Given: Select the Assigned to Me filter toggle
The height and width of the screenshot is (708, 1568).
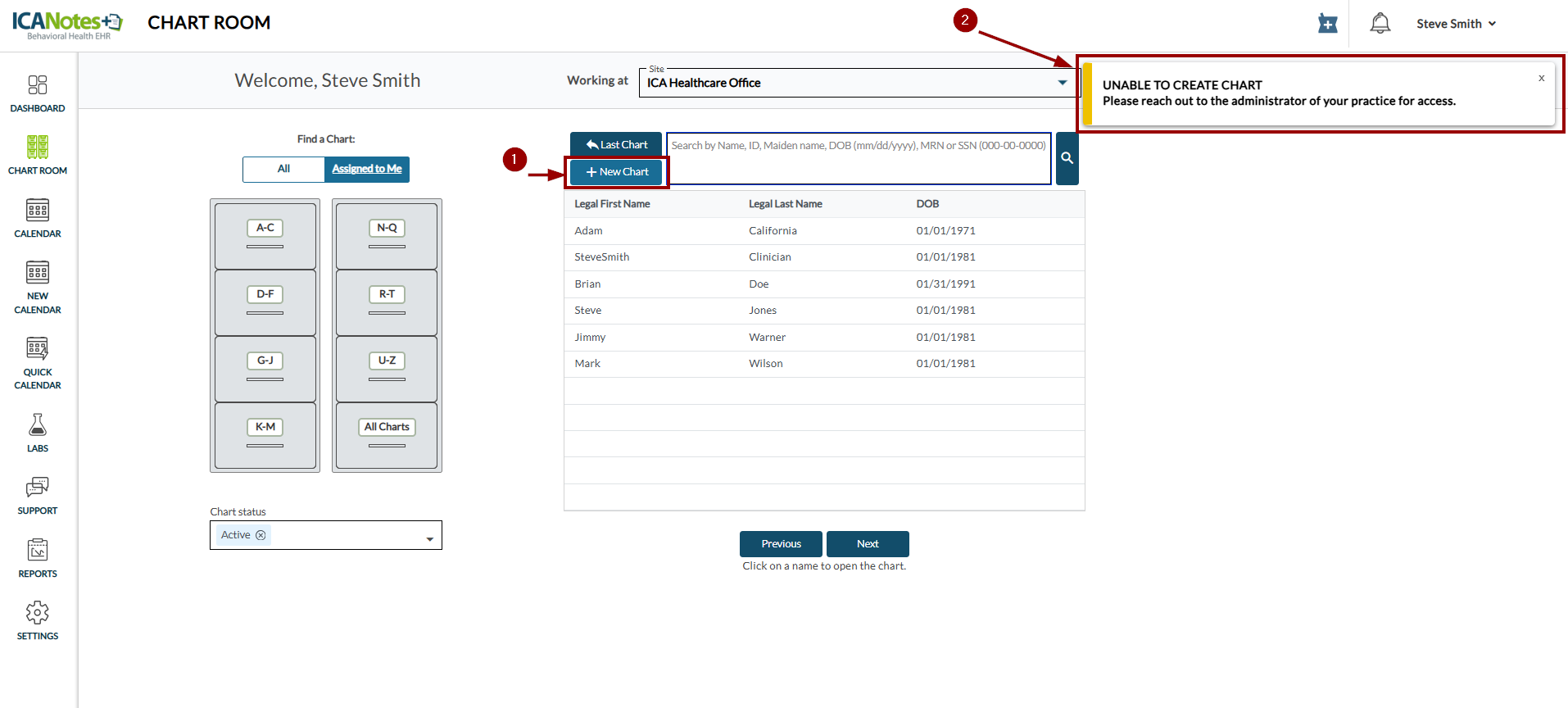Looking at the screenshot, I should click(367, 169).
